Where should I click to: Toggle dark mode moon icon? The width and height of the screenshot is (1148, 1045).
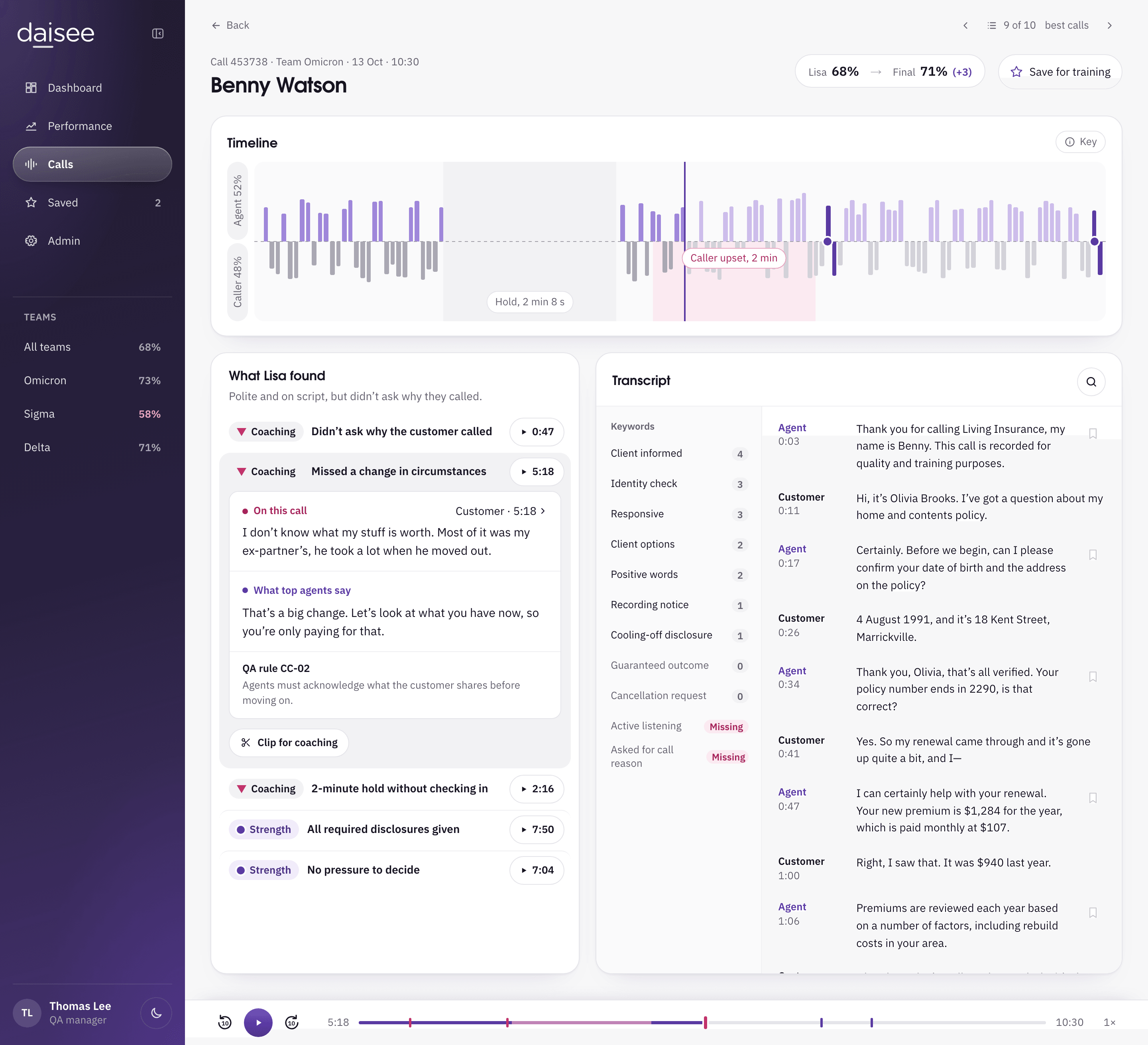pos(156,1013)
